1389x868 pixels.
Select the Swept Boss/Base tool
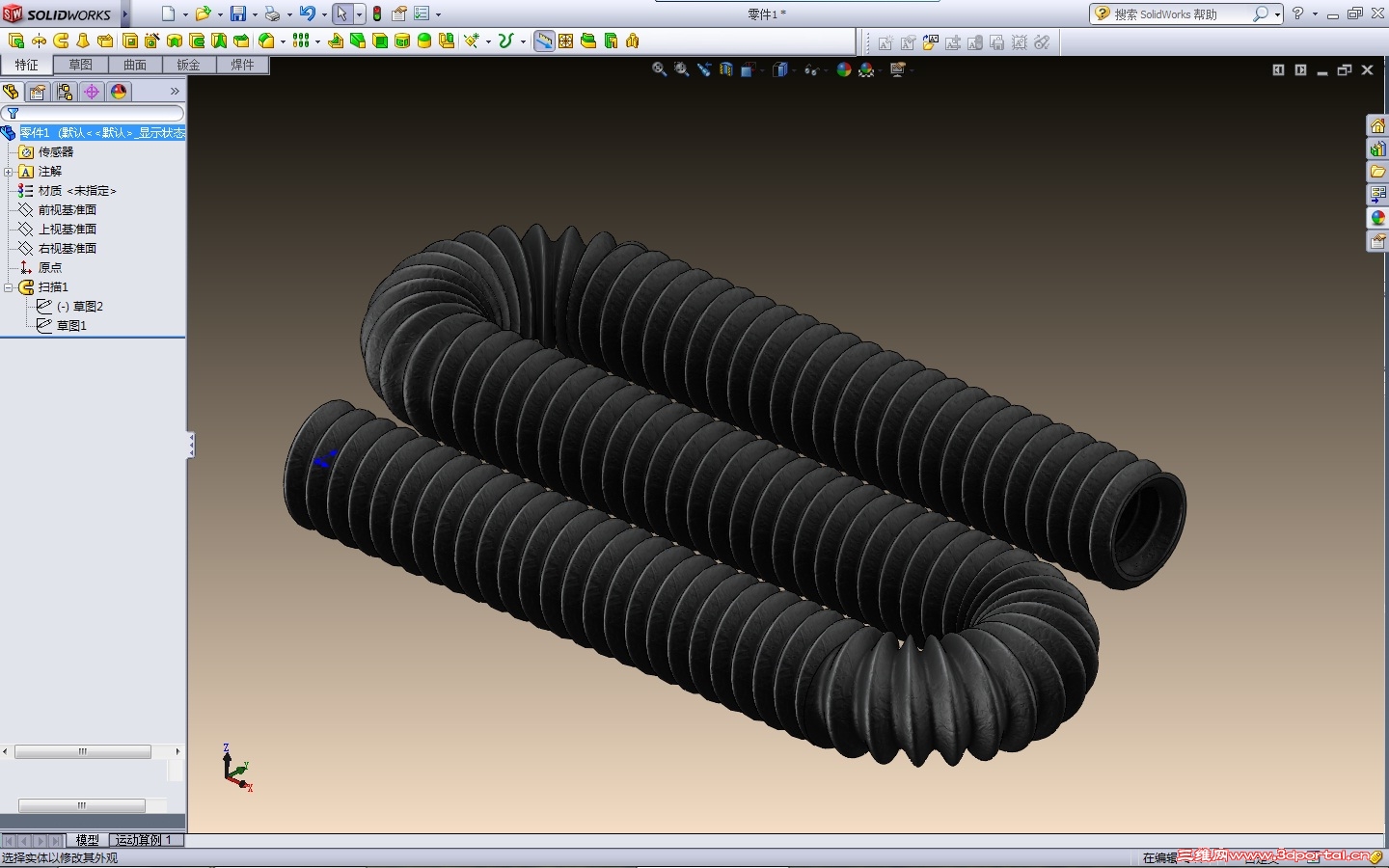[61, 41]
